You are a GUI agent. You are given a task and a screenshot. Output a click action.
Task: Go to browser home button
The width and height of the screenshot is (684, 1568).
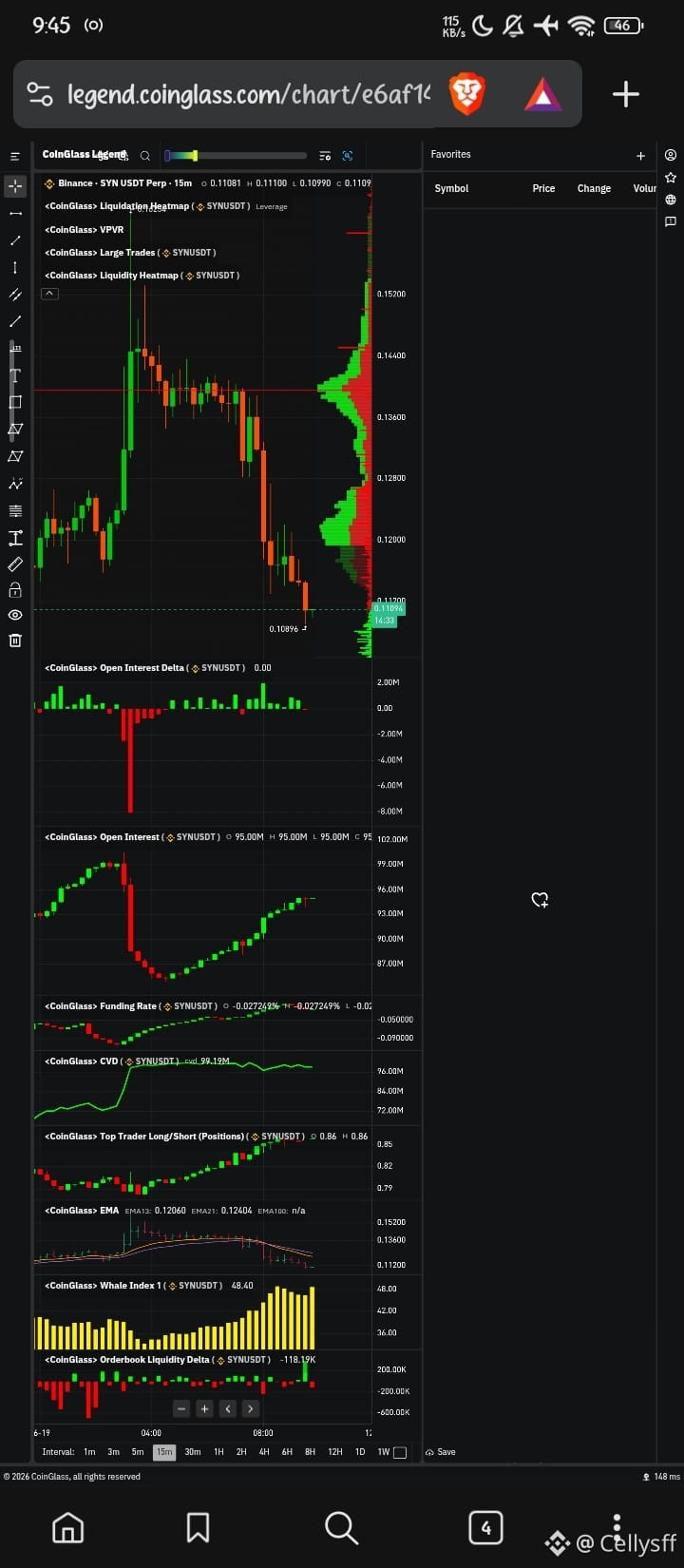(x=67, y=1527)
